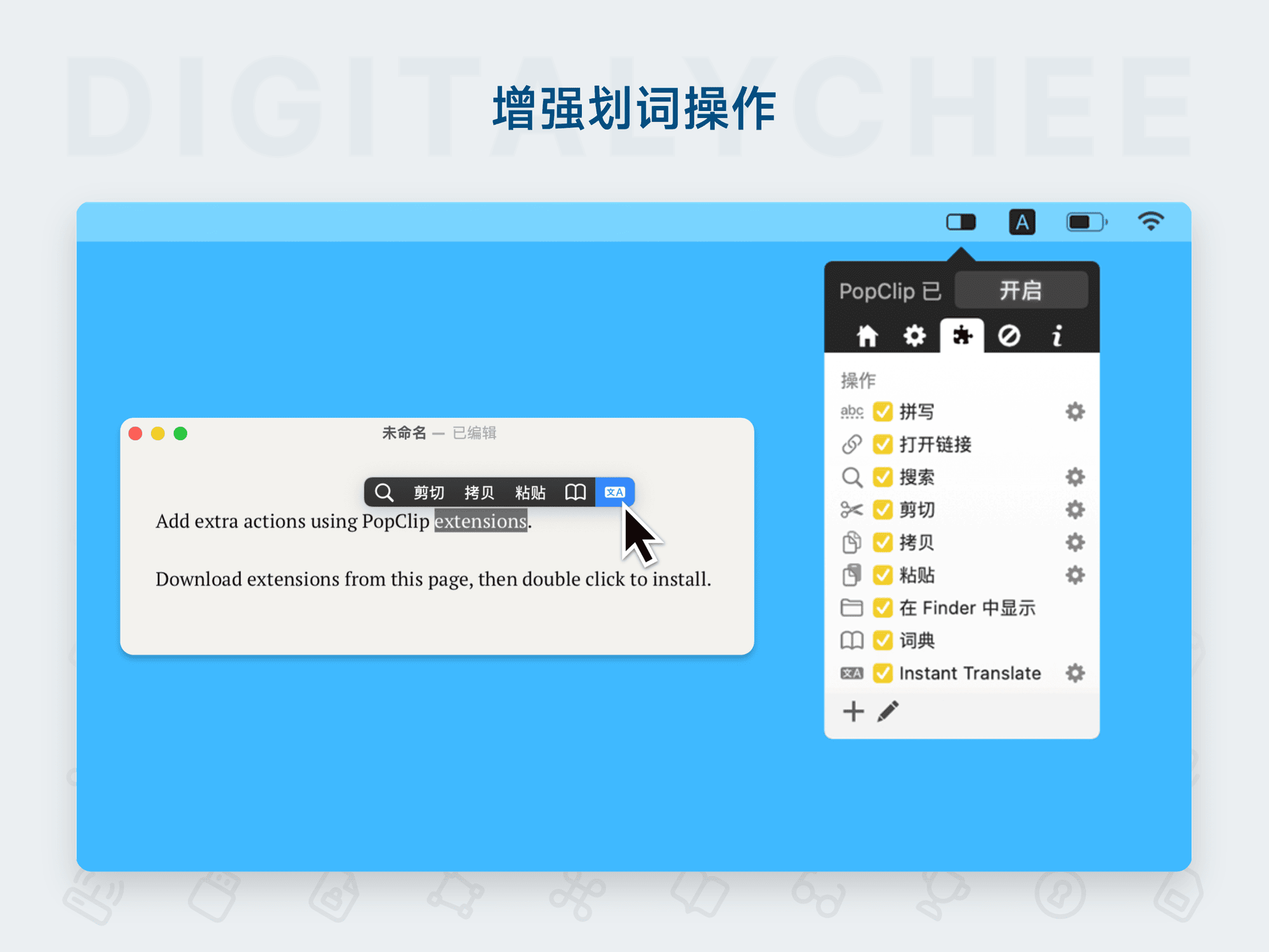The height and width of the screenshot is (952, 1269).
Task: Close the 未命名 document window
Action: (135, 433)
